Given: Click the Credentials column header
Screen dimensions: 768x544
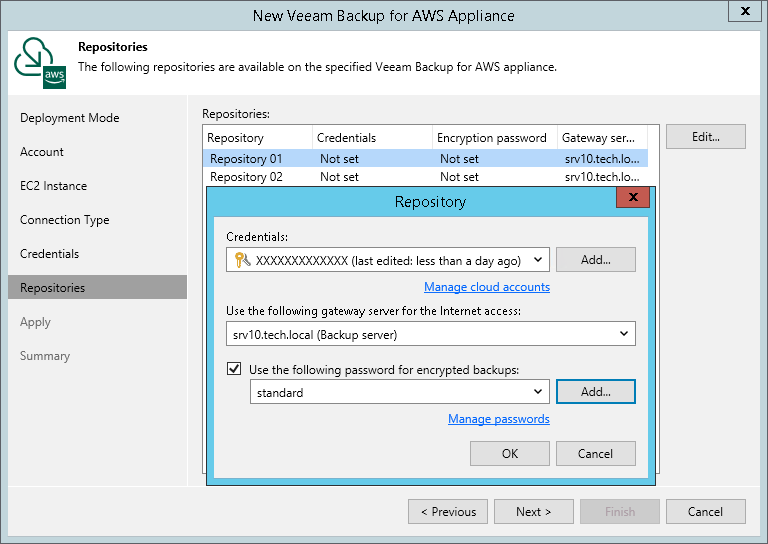Looking at the screenshot, I should [x=372, y=138].
